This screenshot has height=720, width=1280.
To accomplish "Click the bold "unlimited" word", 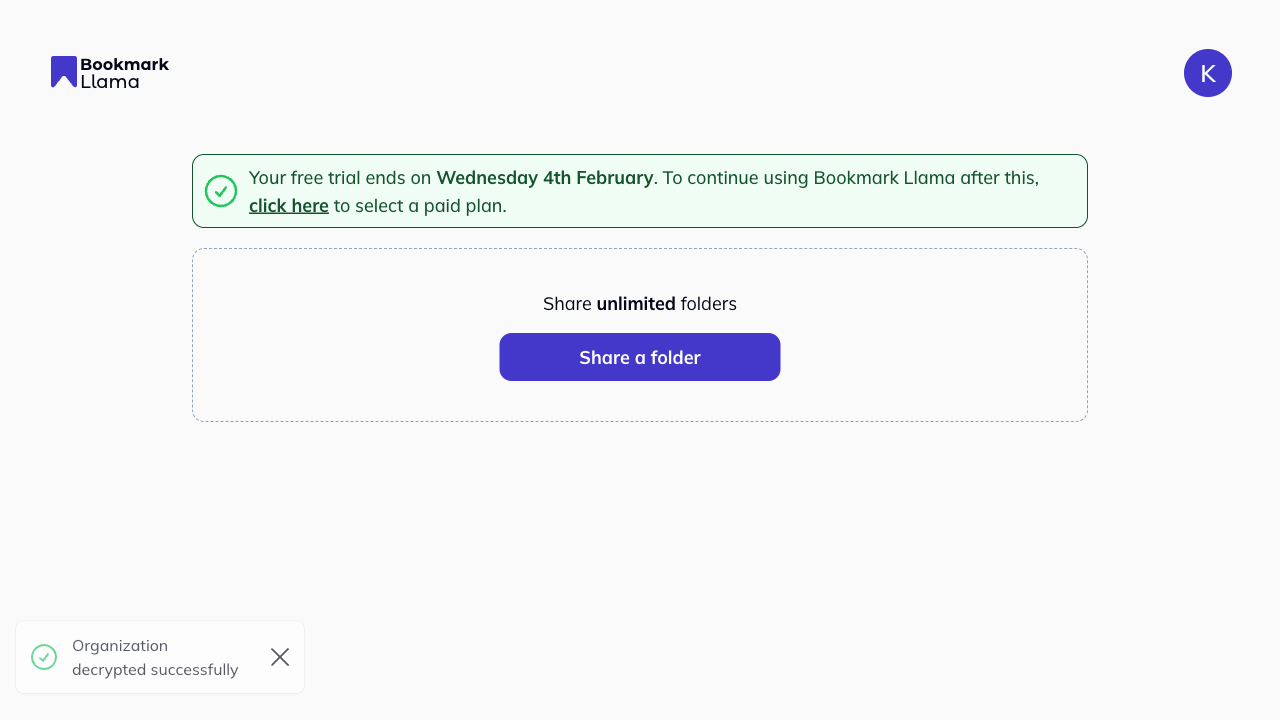I will click(636, 304).
